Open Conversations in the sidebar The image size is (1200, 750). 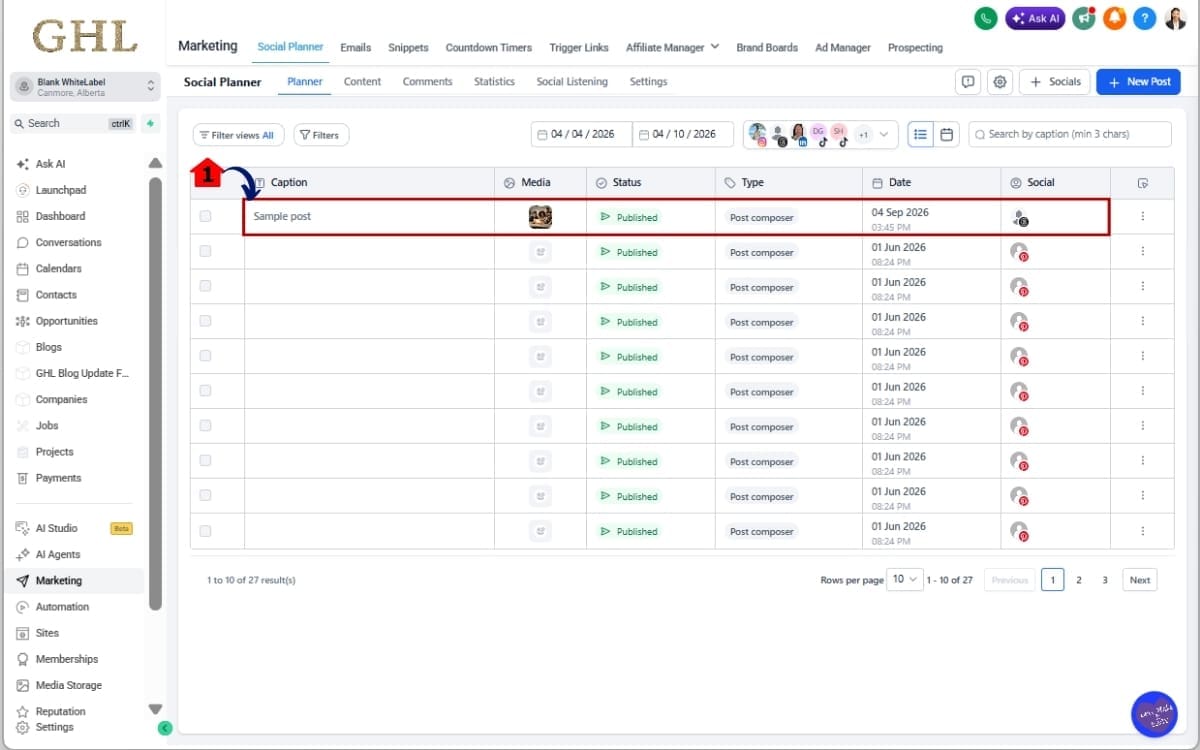pyautogui.click(x=68, y=242)
